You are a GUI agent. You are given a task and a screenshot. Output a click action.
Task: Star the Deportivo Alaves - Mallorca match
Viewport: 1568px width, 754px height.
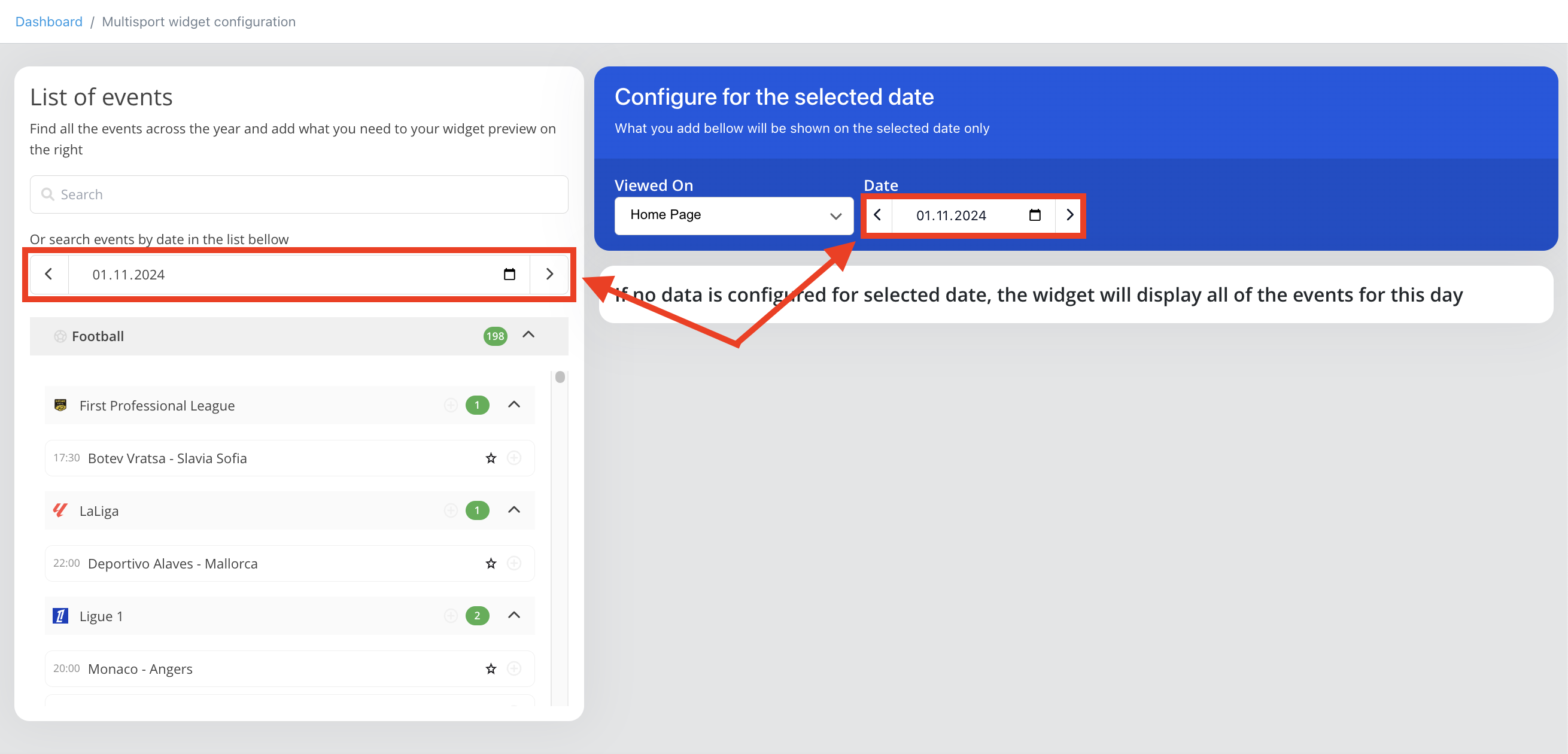[491, 564]
